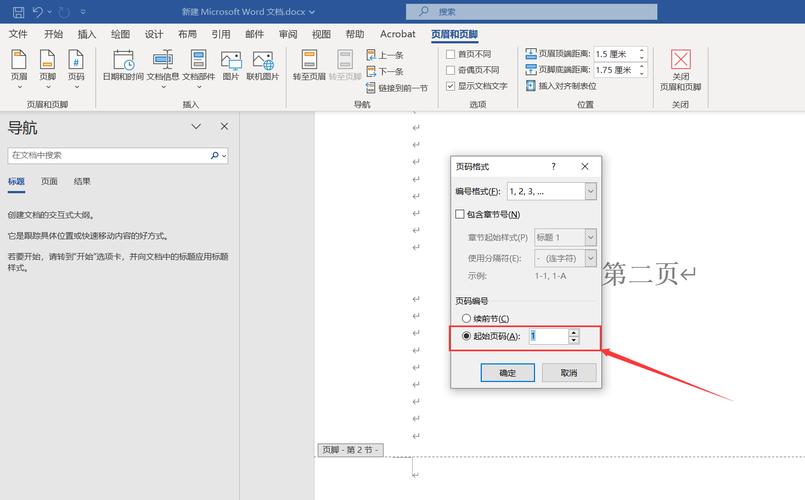Switch to the 布局 ribbon tab
Screen dimensions: 805x500
187,34
